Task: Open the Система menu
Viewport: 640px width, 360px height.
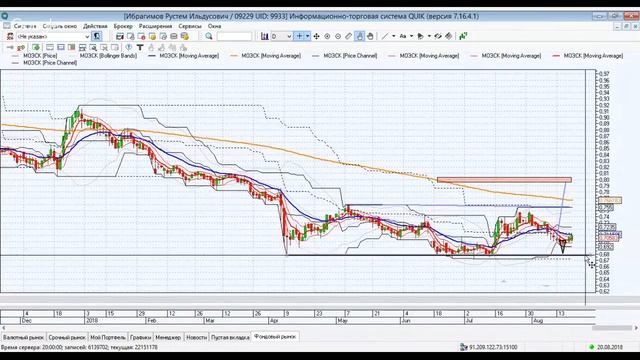Action: [x=25, y=26]
